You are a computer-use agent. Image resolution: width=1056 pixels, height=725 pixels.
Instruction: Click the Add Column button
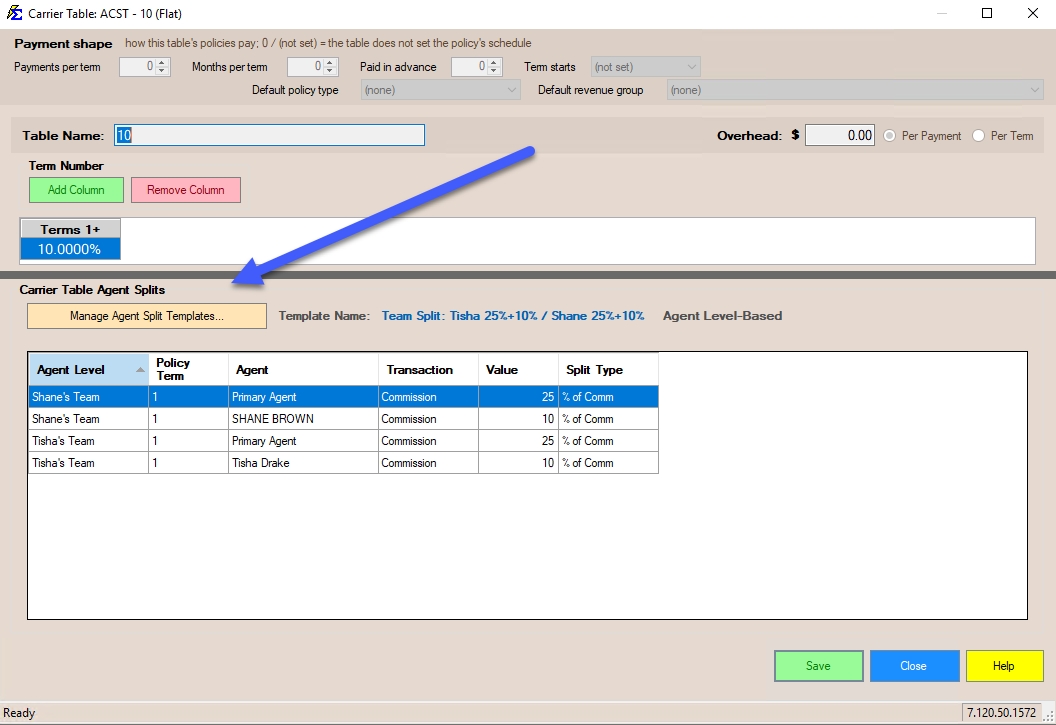tap(76, 190)
